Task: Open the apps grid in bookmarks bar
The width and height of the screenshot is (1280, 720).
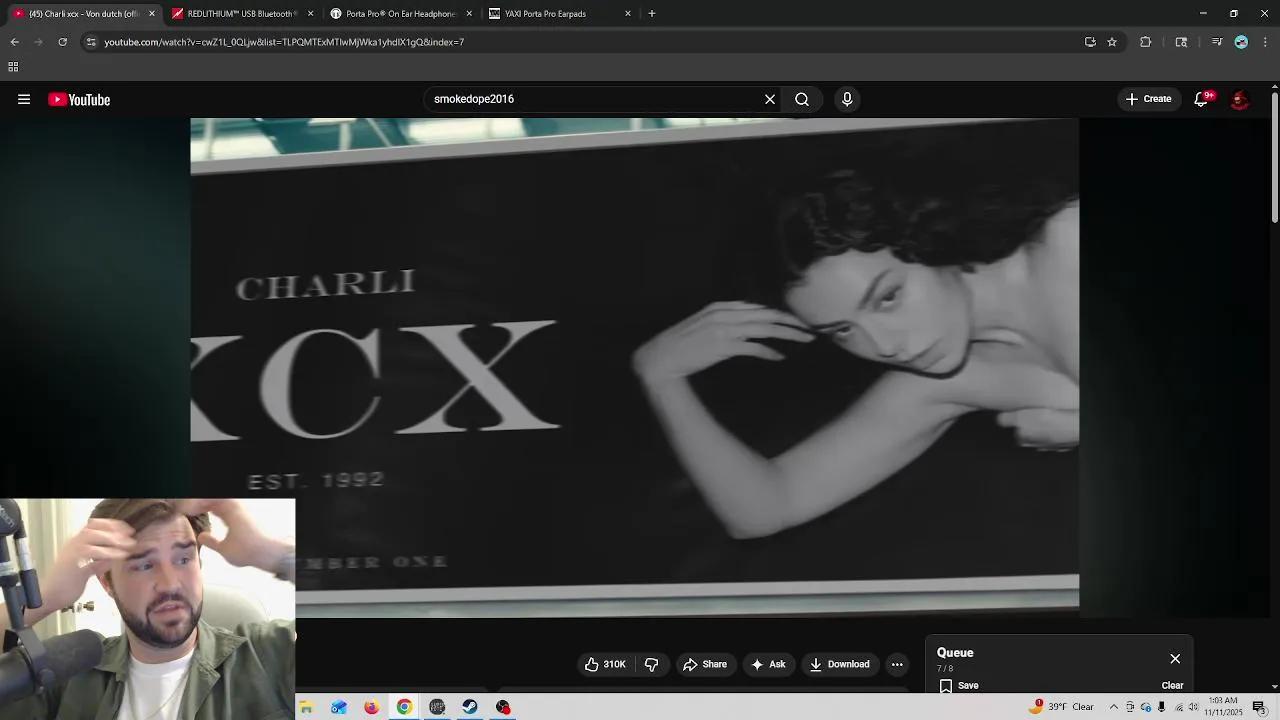Action: click(x=13, y=67)
